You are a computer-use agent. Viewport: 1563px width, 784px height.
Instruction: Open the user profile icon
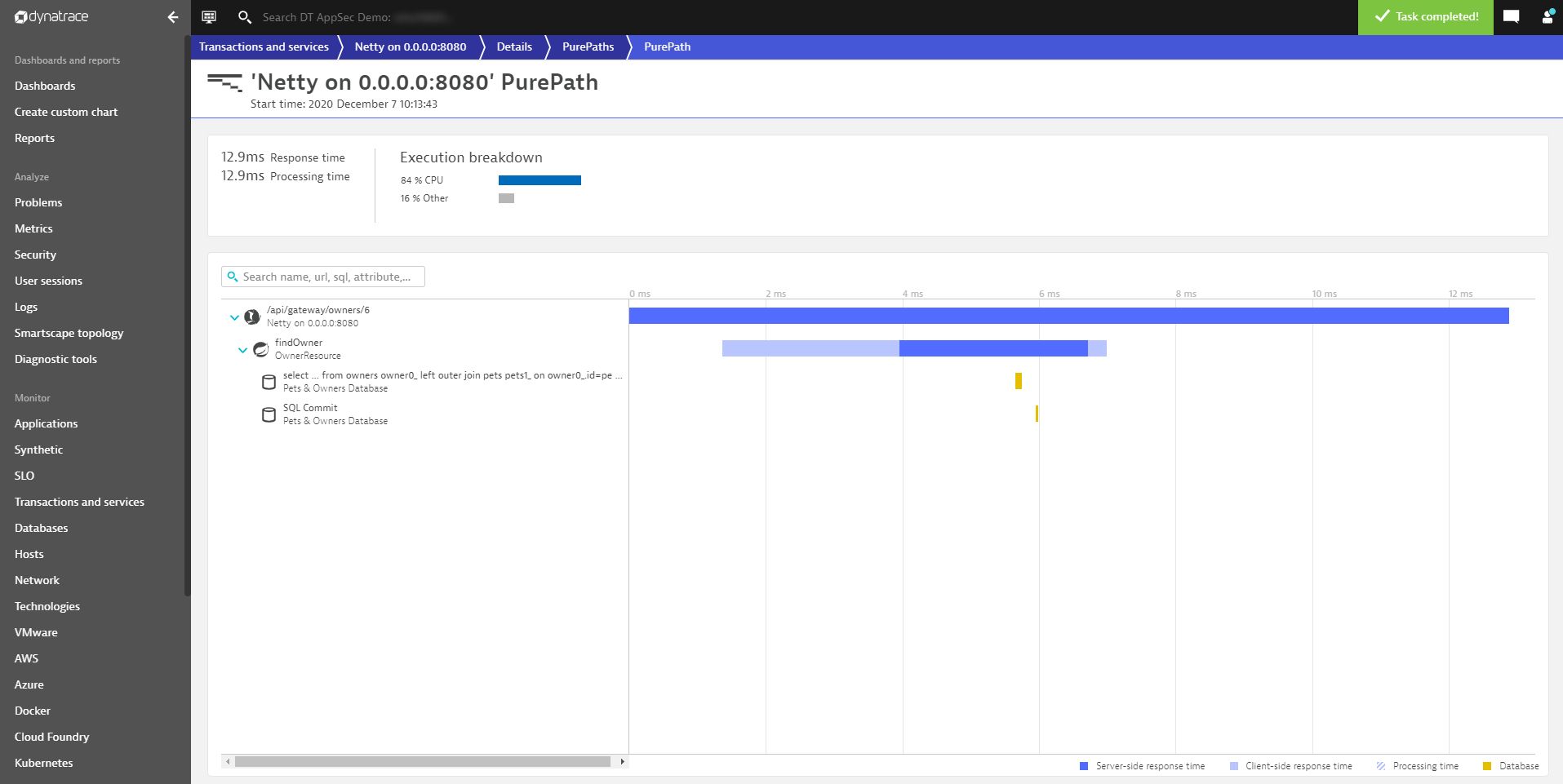click(1548, 17)
